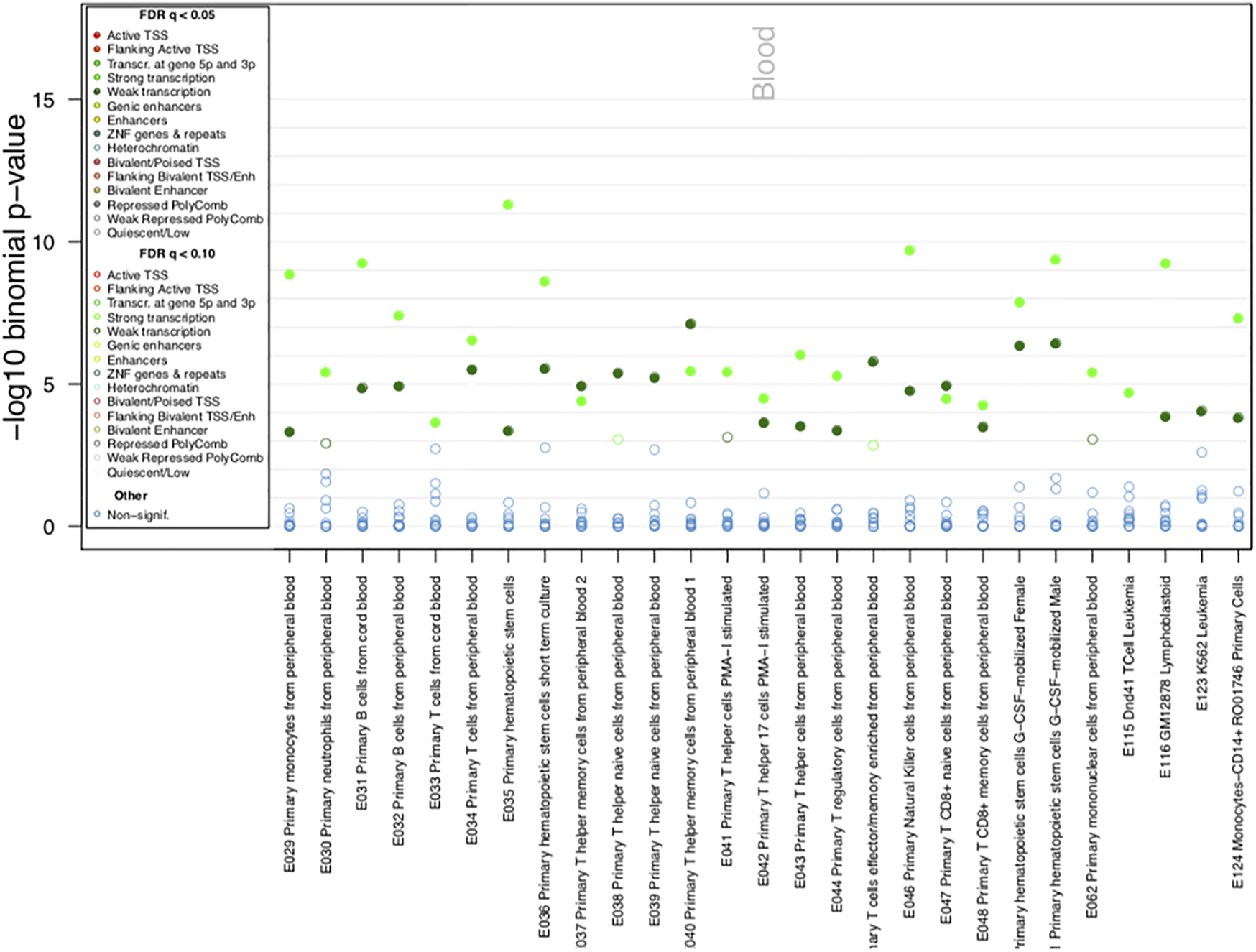The width and height of the screenshot is (1256, 952).
Task: Click the filled Heterochromatin legend marker under FDR q<0.05
Action: coord(97,148)
